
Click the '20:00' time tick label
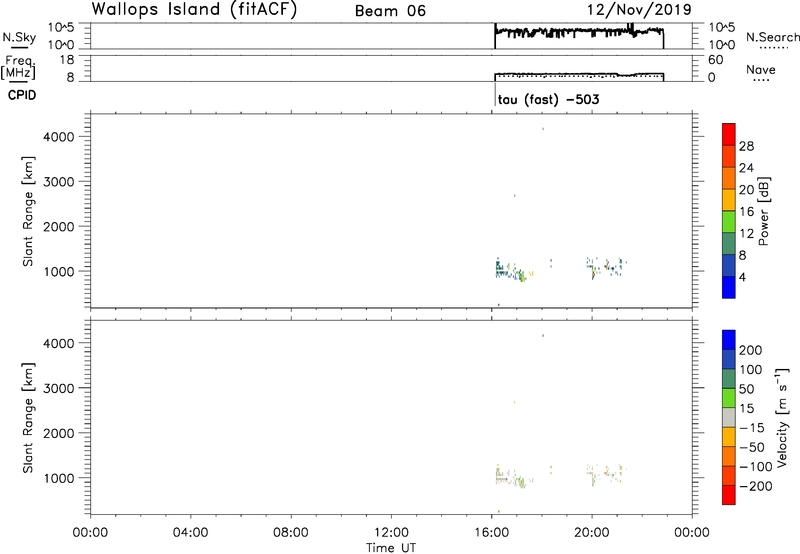click(x=592, y=533)
